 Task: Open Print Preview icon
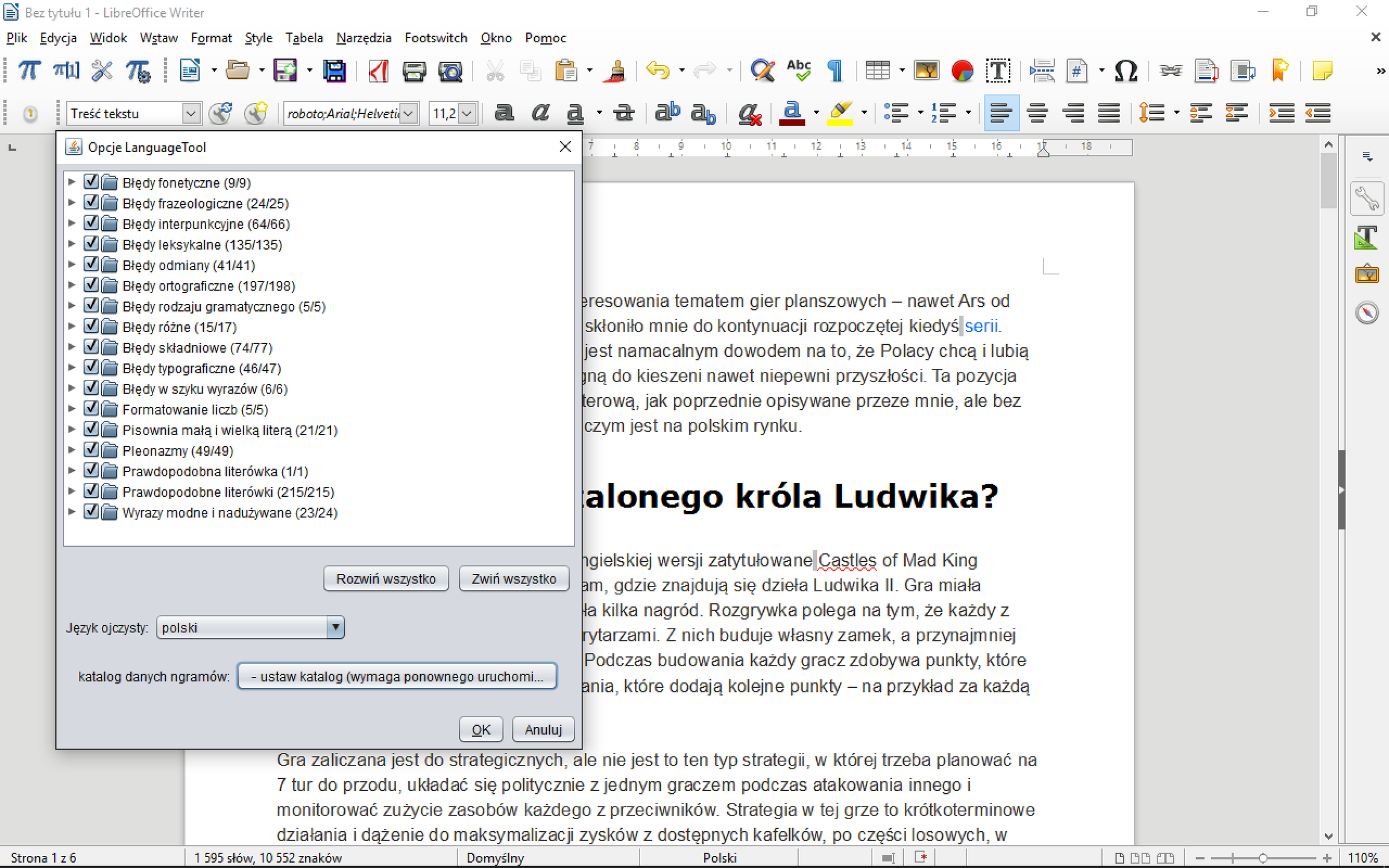click(x=450, y=71)
